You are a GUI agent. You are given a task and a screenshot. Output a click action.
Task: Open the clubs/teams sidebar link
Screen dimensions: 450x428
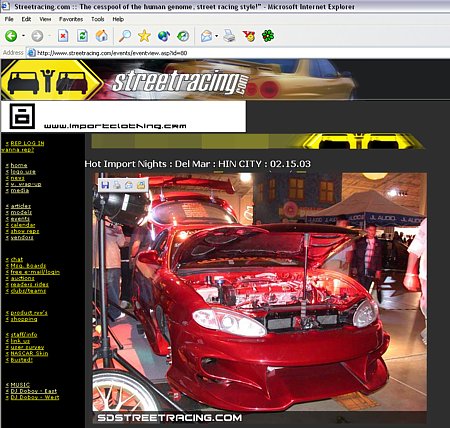(28, 291)
